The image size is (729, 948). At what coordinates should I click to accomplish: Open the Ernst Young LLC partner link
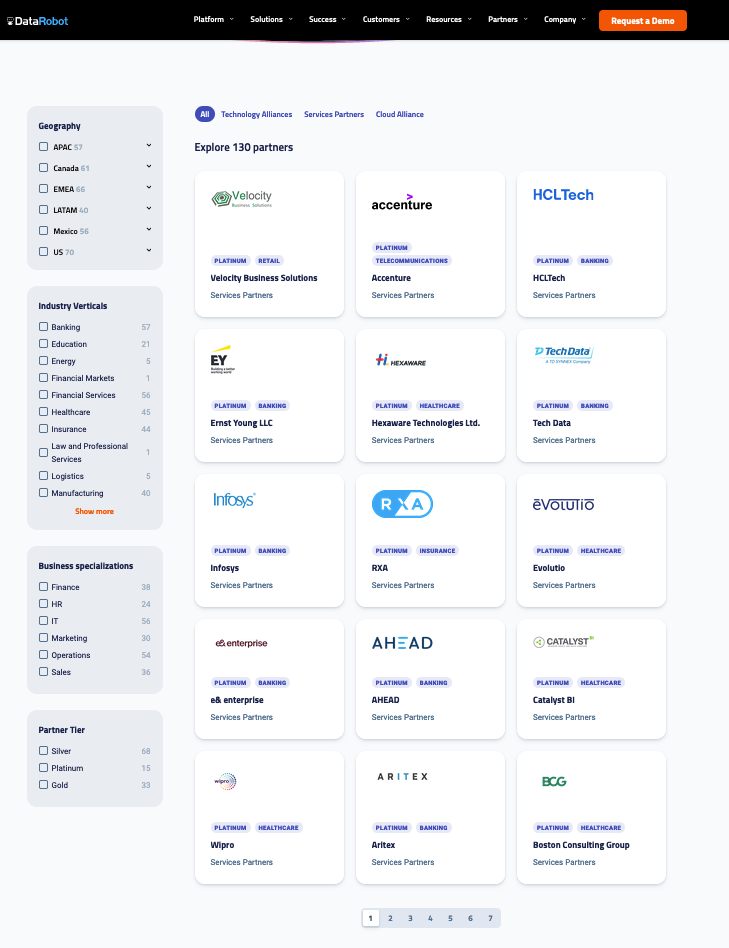[x=241, y=423]
